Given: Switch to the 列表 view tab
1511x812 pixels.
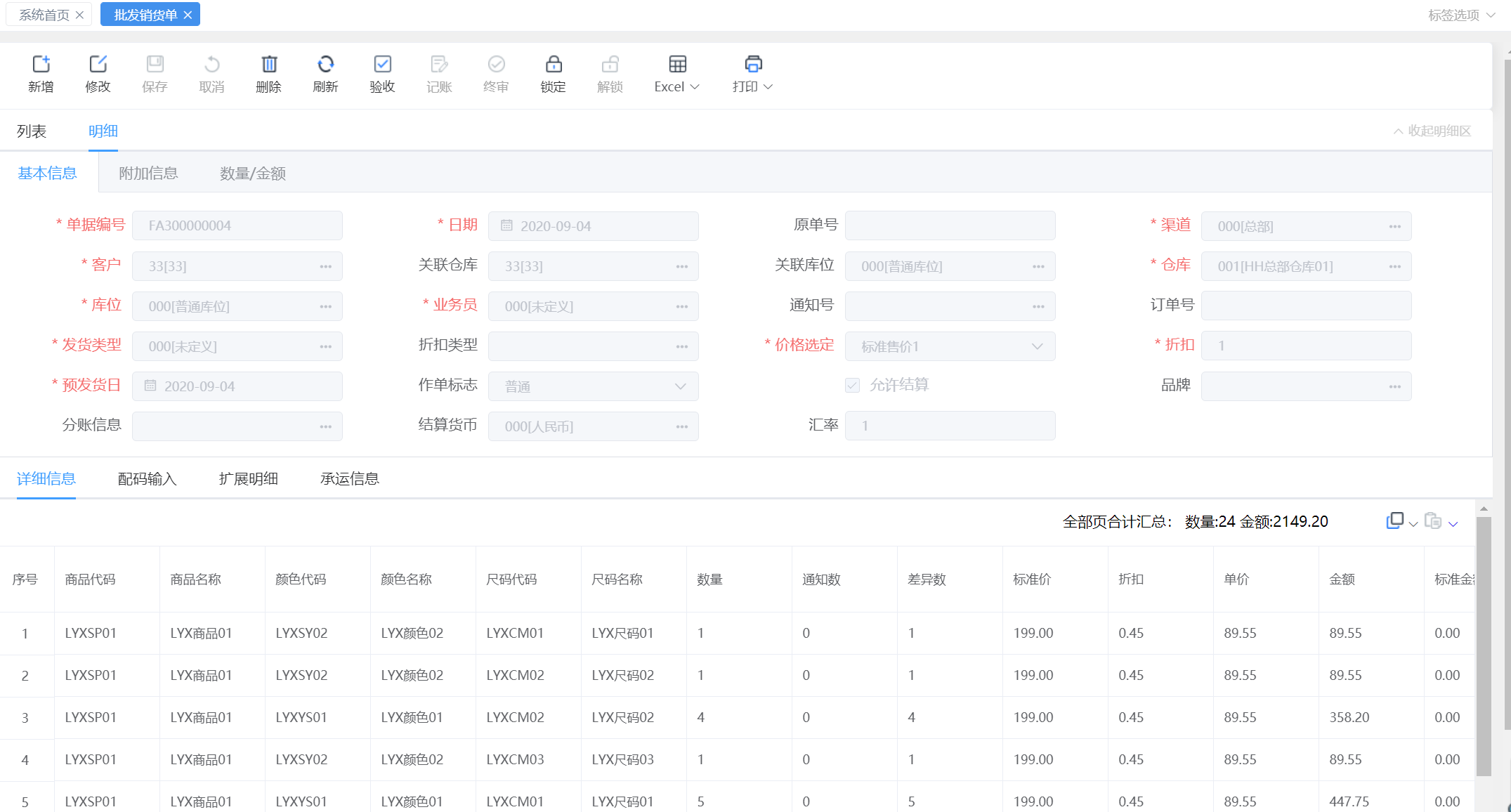Looking at the screenshot, I should click(x=32, y=131).
